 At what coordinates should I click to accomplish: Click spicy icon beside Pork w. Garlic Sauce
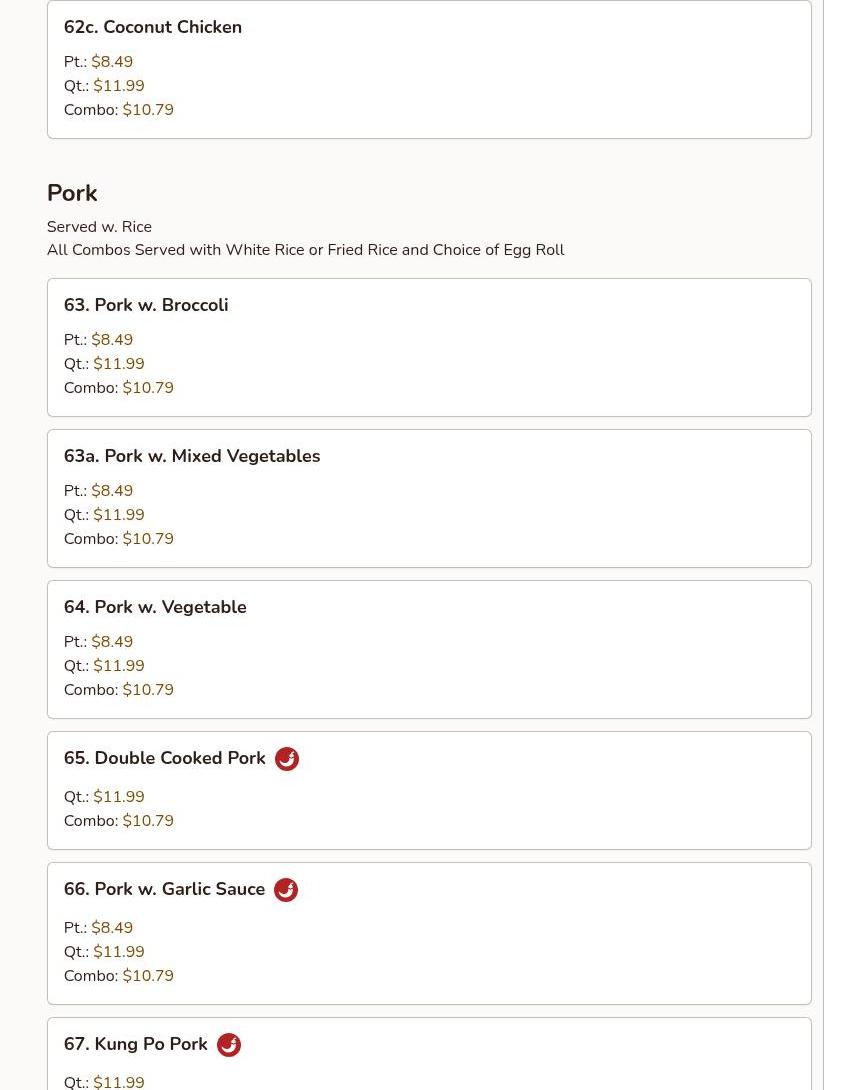tap(286, 890)
